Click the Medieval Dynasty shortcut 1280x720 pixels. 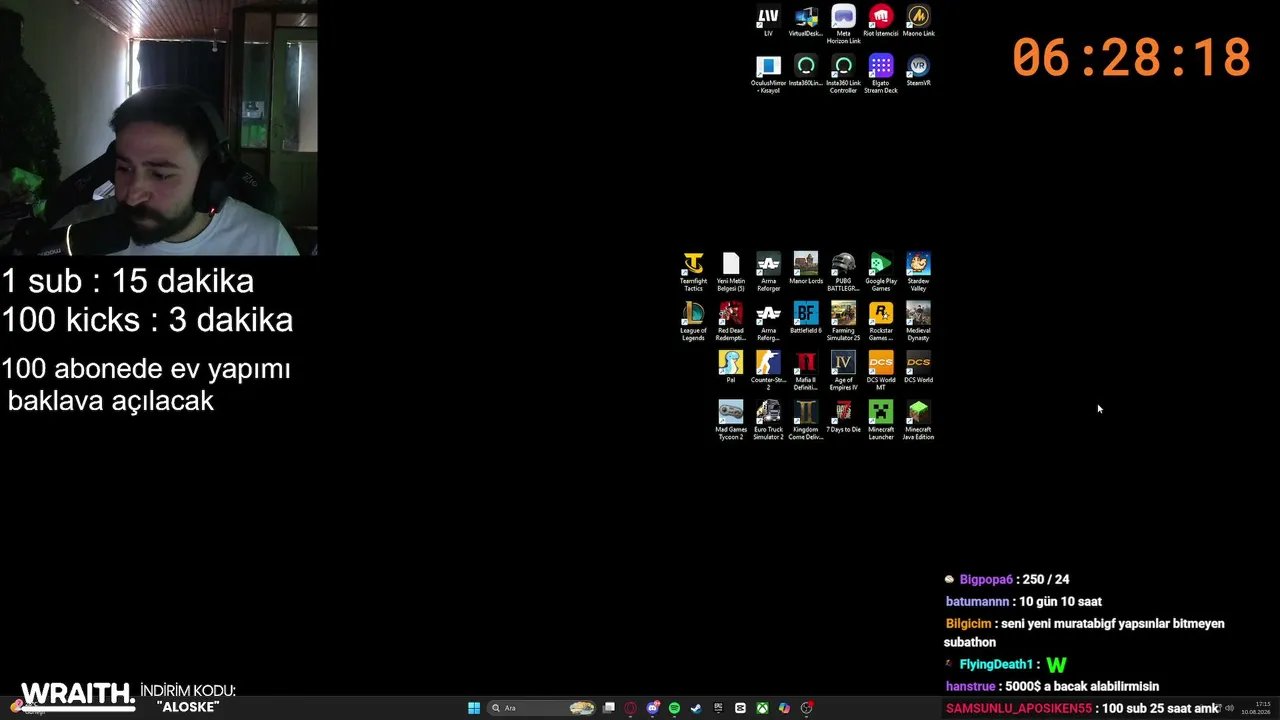918,322
